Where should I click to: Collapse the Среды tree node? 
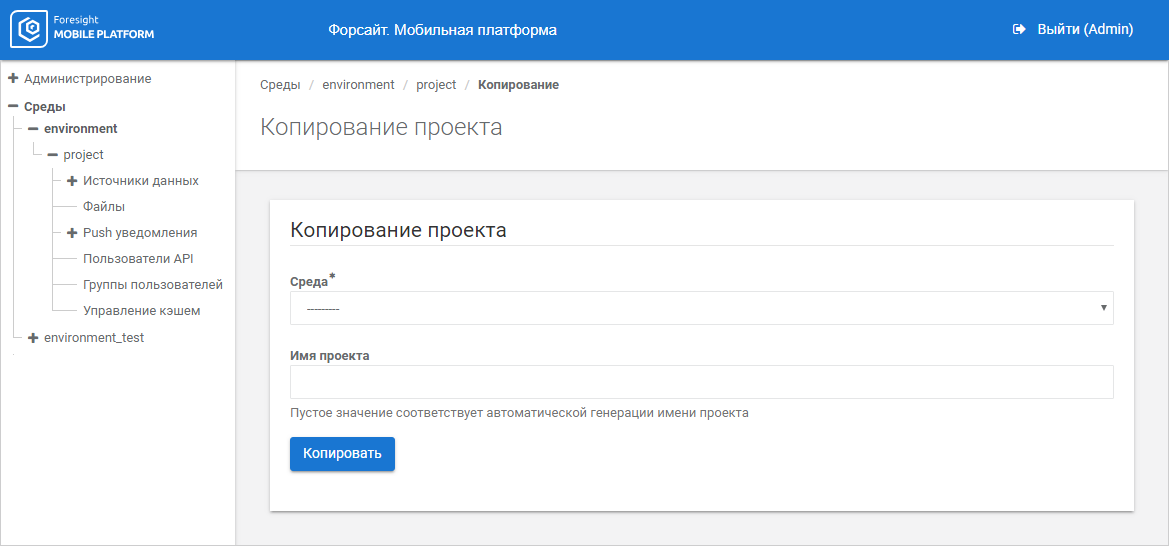(x=13, y=106)
